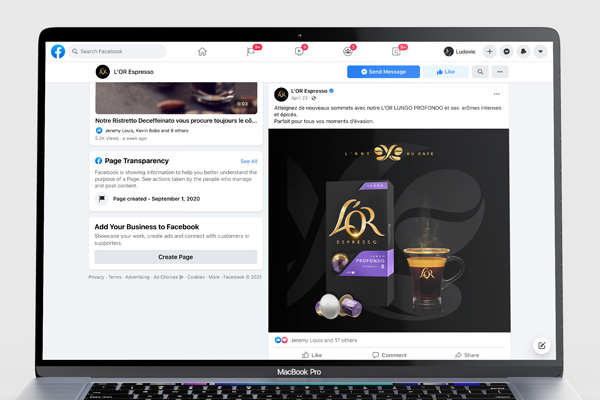Image resolution: width=600 pixels, height=400 pixels.
Task: Click the L'OR Espresso page header avatar
Action: coord(103,72)
